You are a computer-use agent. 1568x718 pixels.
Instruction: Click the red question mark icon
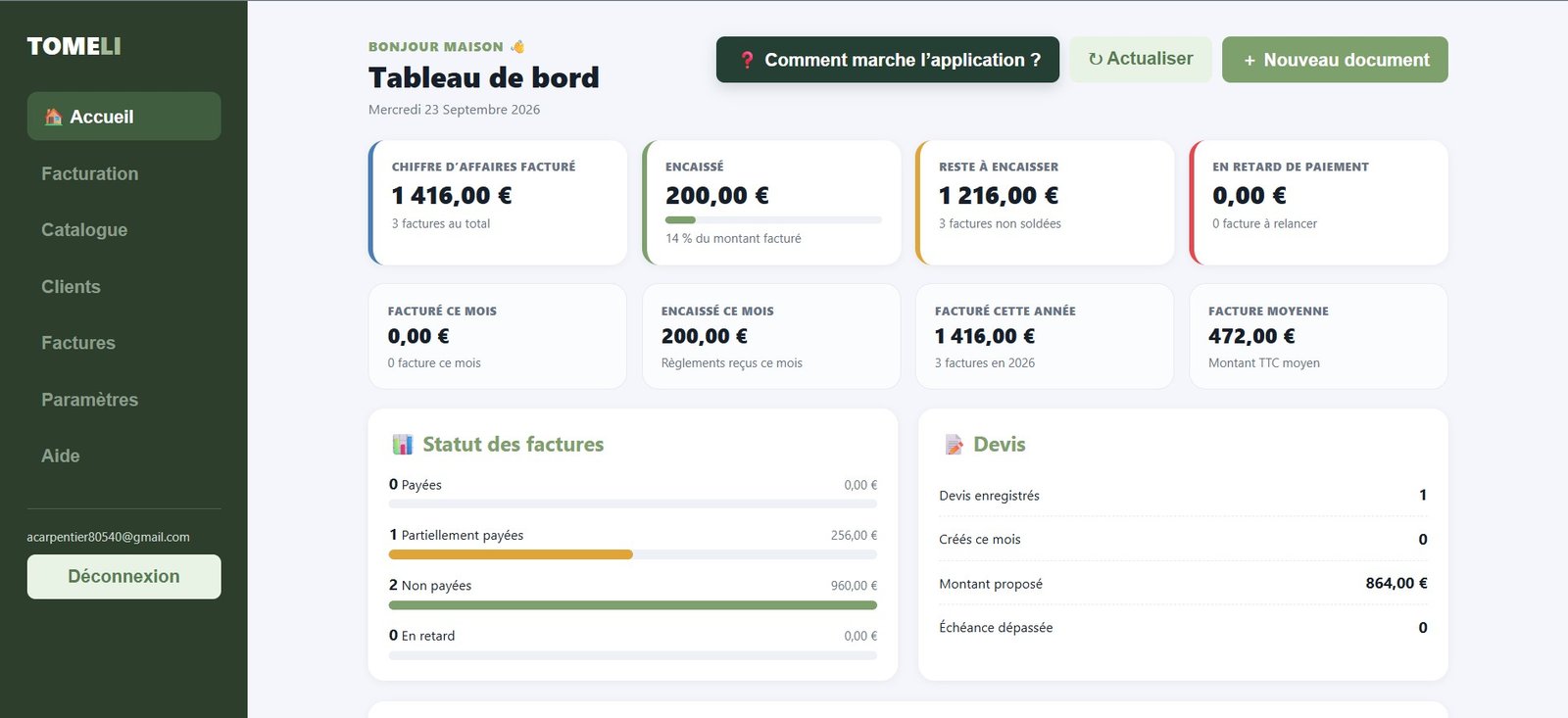(747, 60)
